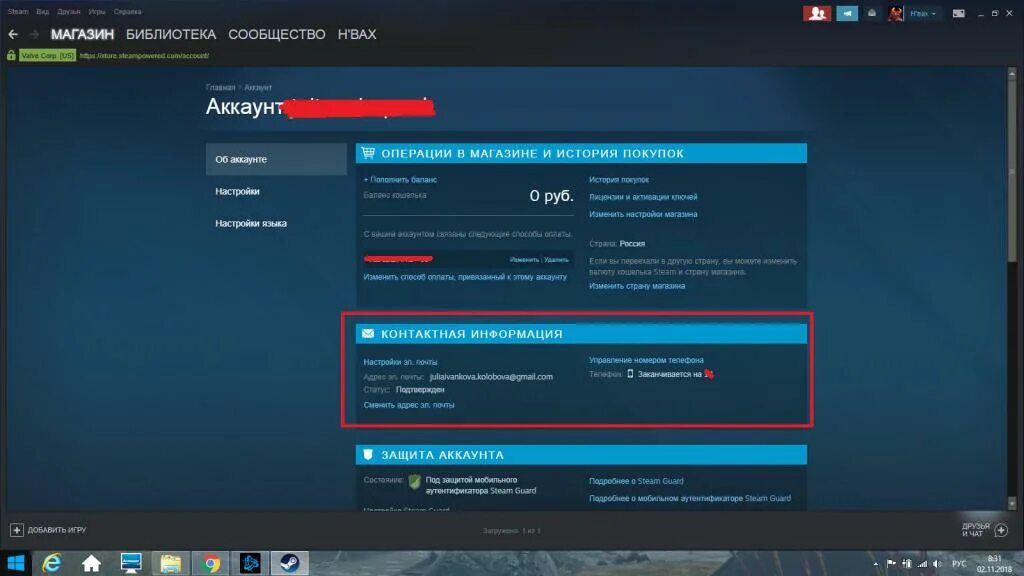The height and width of the screenshot is (576, 1024).
Task: Click the shield icon in ЗАЩИТА АККАУНТА header
Action: (x=368, y=455)
